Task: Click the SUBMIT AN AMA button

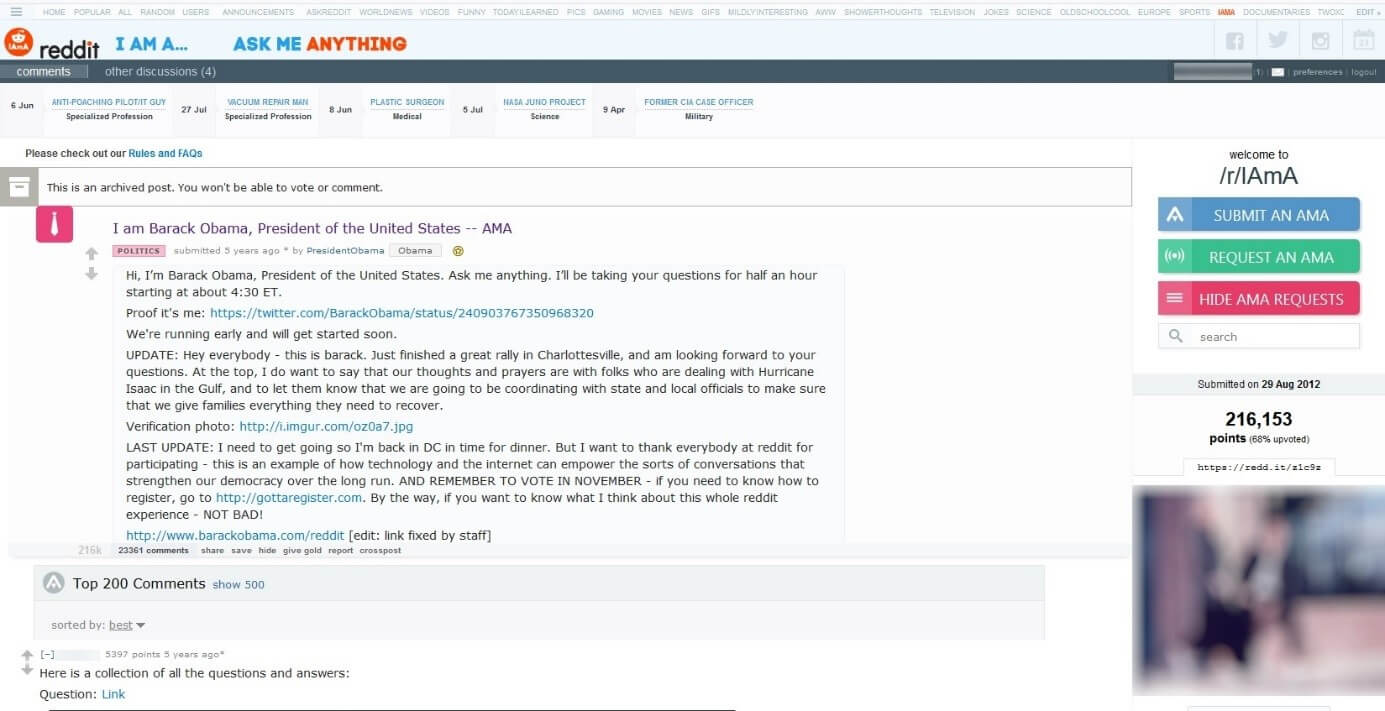Action: (x=1259, y=215)
